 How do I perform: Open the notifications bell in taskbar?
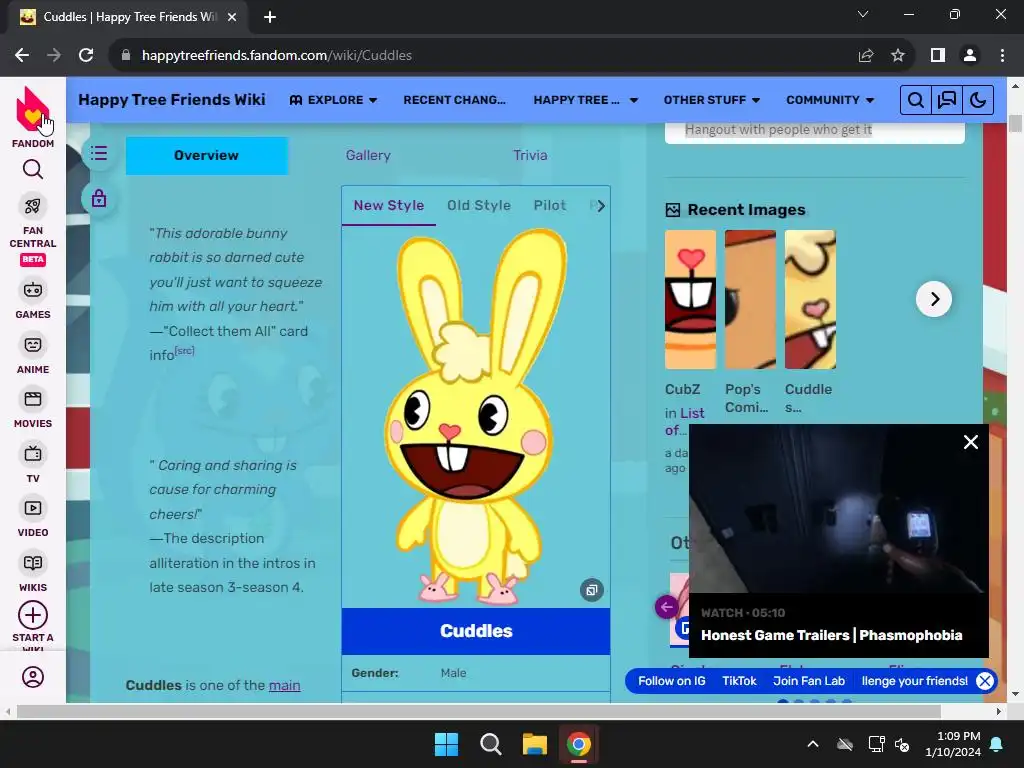(x=997, y=744)
